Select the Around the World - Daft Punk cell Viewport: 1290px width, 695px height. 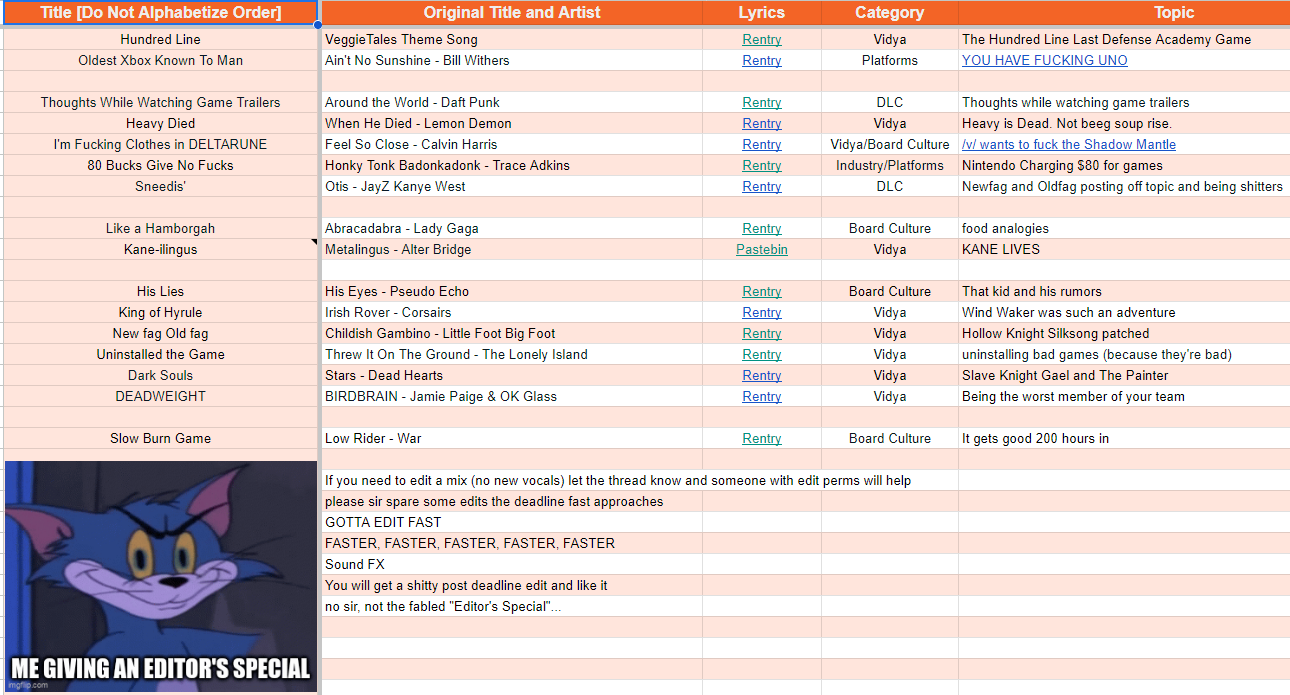pyautogui.click(x=511, y=103)
